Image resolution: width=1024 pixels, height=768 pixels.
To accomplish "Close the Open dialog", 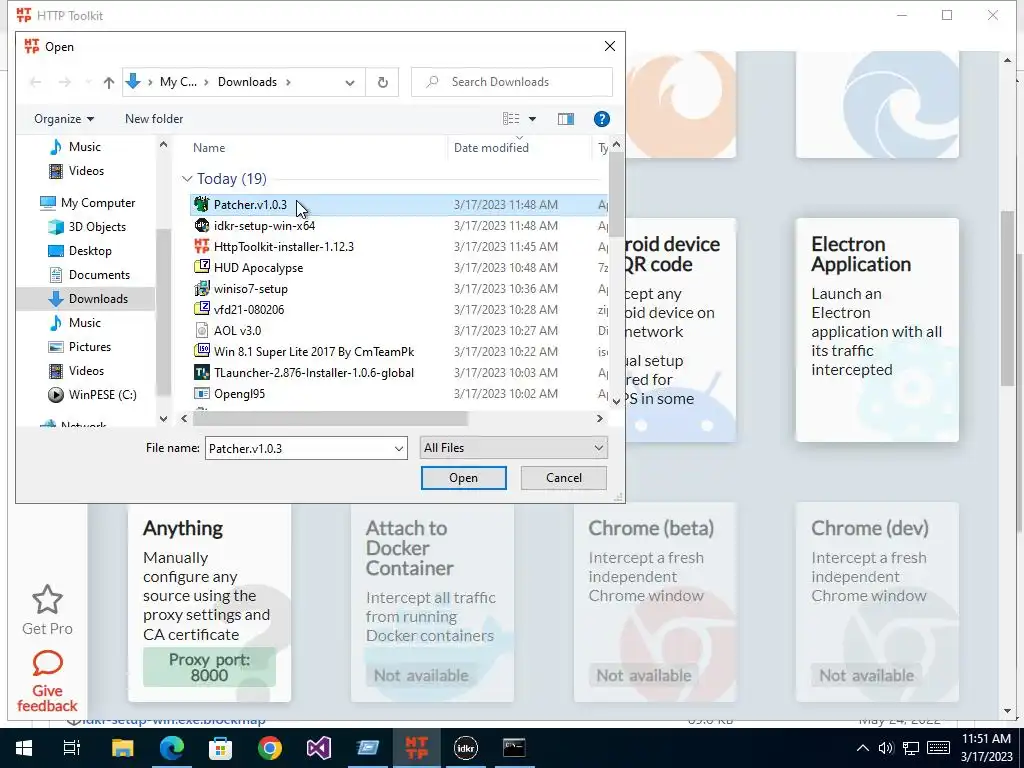I will pos(609,46).
